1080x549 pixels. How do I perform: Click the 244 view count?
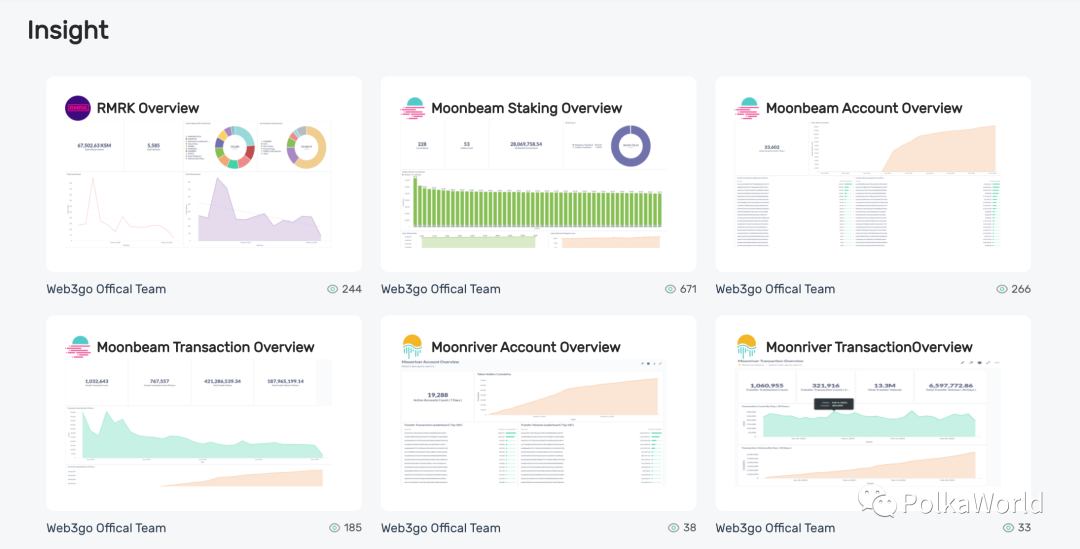(x=352, y=289)
